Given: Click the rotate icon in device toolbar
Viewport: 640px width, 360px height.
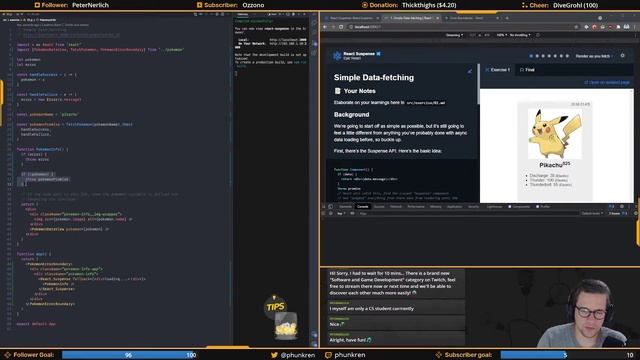Looking at the screenshot, I should [x=538, y=35].
